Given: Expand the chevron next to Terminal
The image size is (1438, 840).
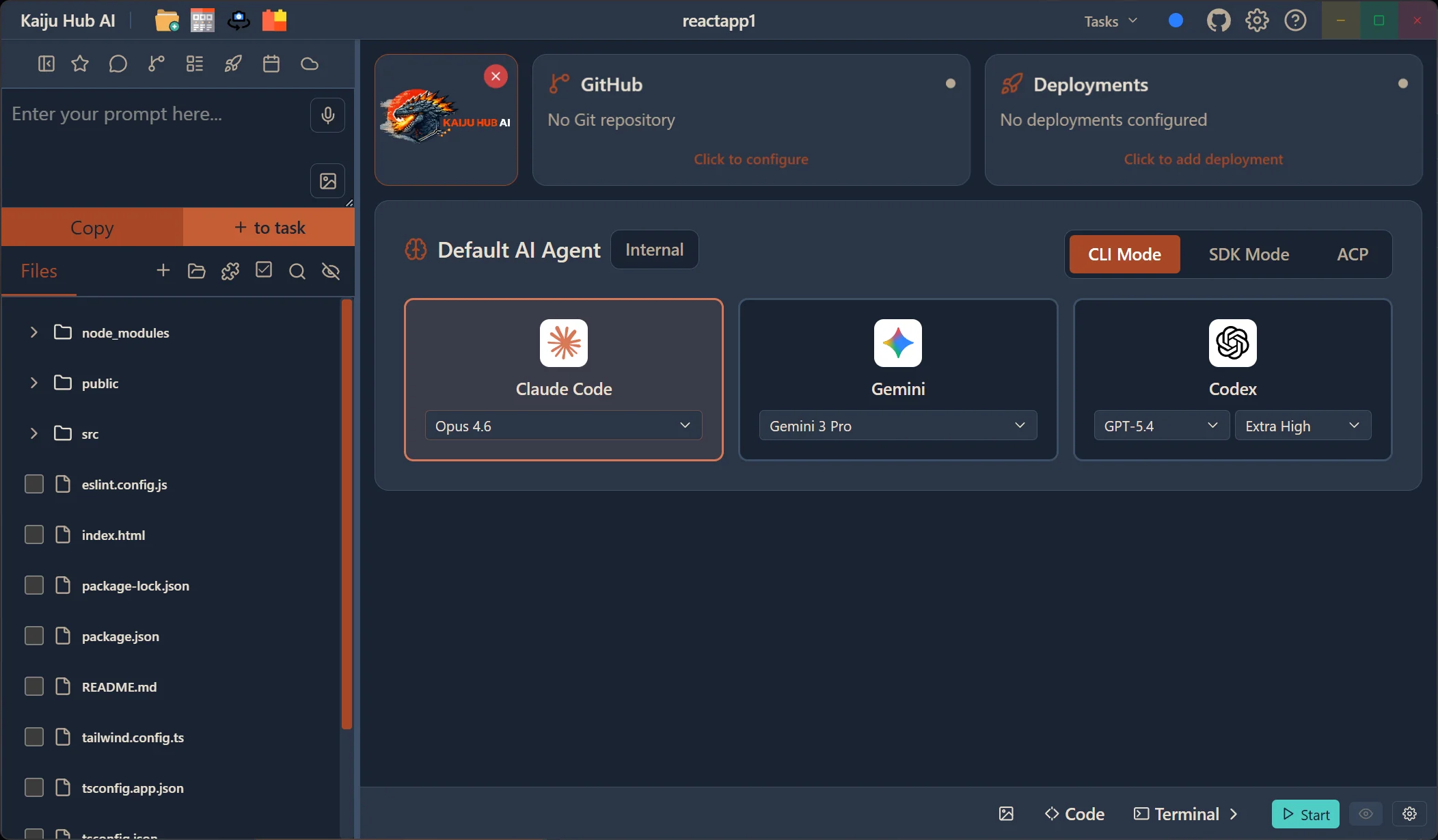Looking at the screenshot, I should [1234, 813].
